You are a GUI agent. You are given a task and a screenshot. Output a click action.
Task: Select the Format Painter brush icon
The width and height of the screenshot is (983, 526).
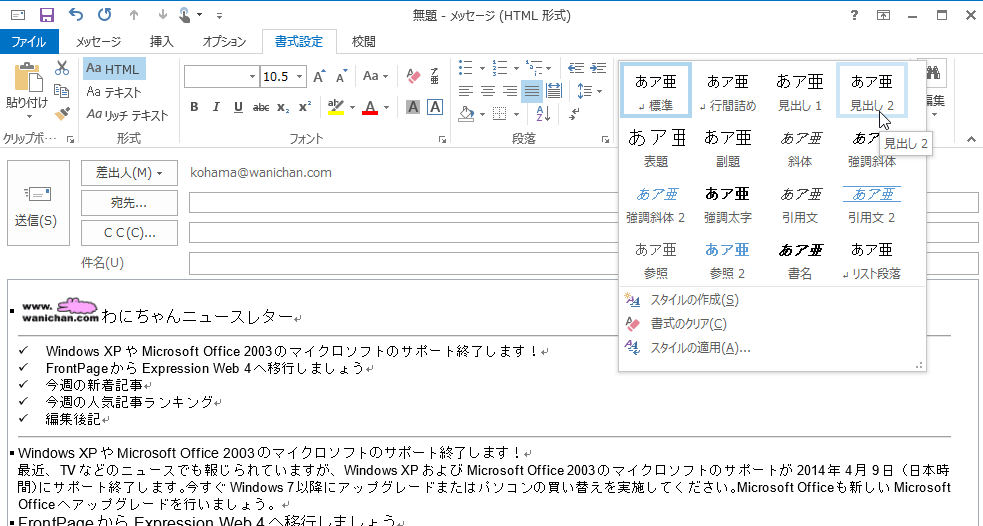click(x=61, y=113)
